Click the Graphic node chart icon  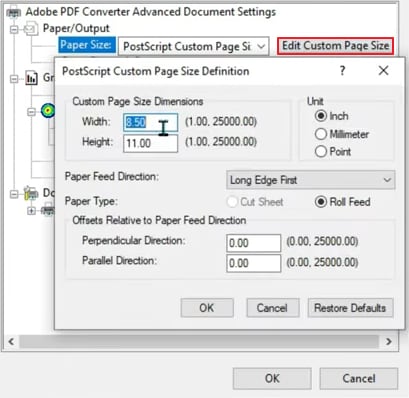click(31, 78)
